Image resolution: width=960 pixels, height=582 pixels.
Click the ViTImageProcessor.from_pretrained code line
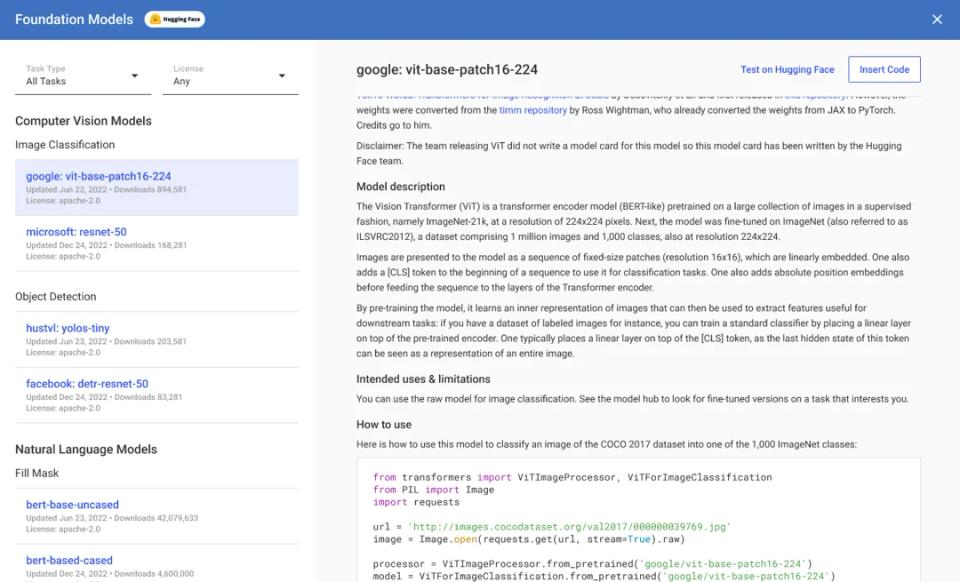(x=593, y=564)
